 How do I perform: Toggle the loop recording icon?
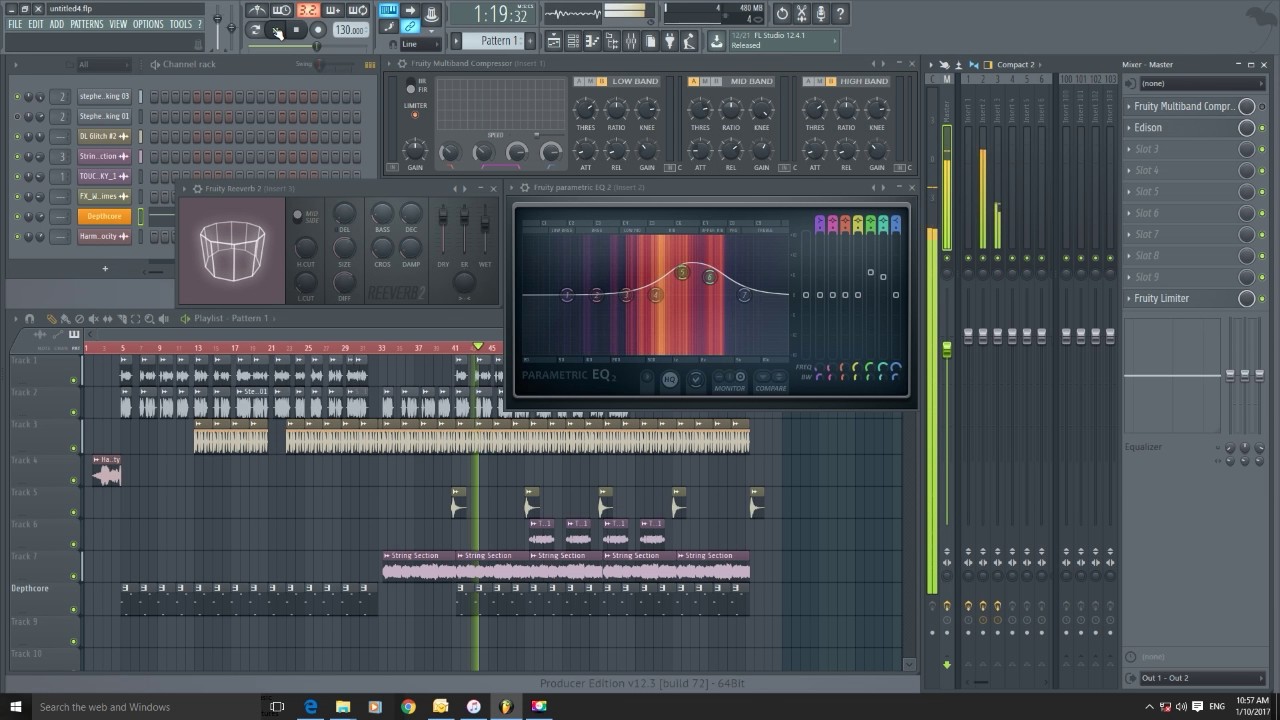click(358, 10)
